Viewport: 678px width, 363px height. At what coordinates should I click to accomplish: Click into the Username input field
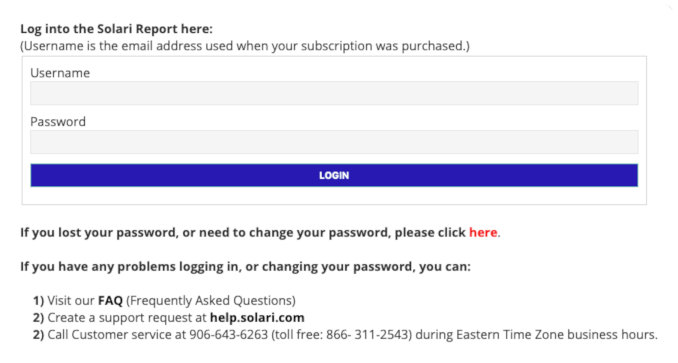pyautogui.click(x=334, y=93)
